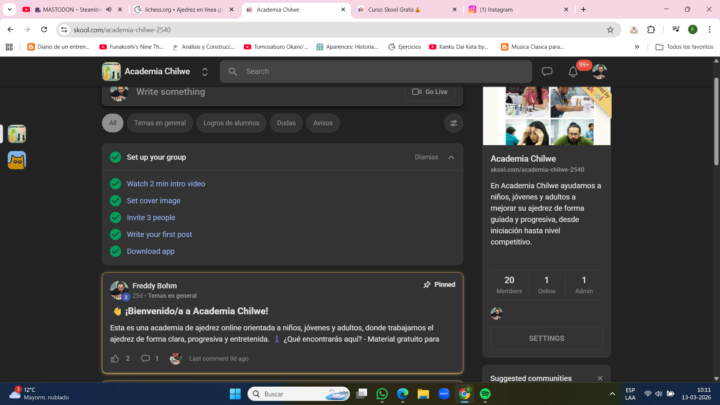Open the Download app link
The height and width of the screenshot is (405, 720).
pos(151,252)
